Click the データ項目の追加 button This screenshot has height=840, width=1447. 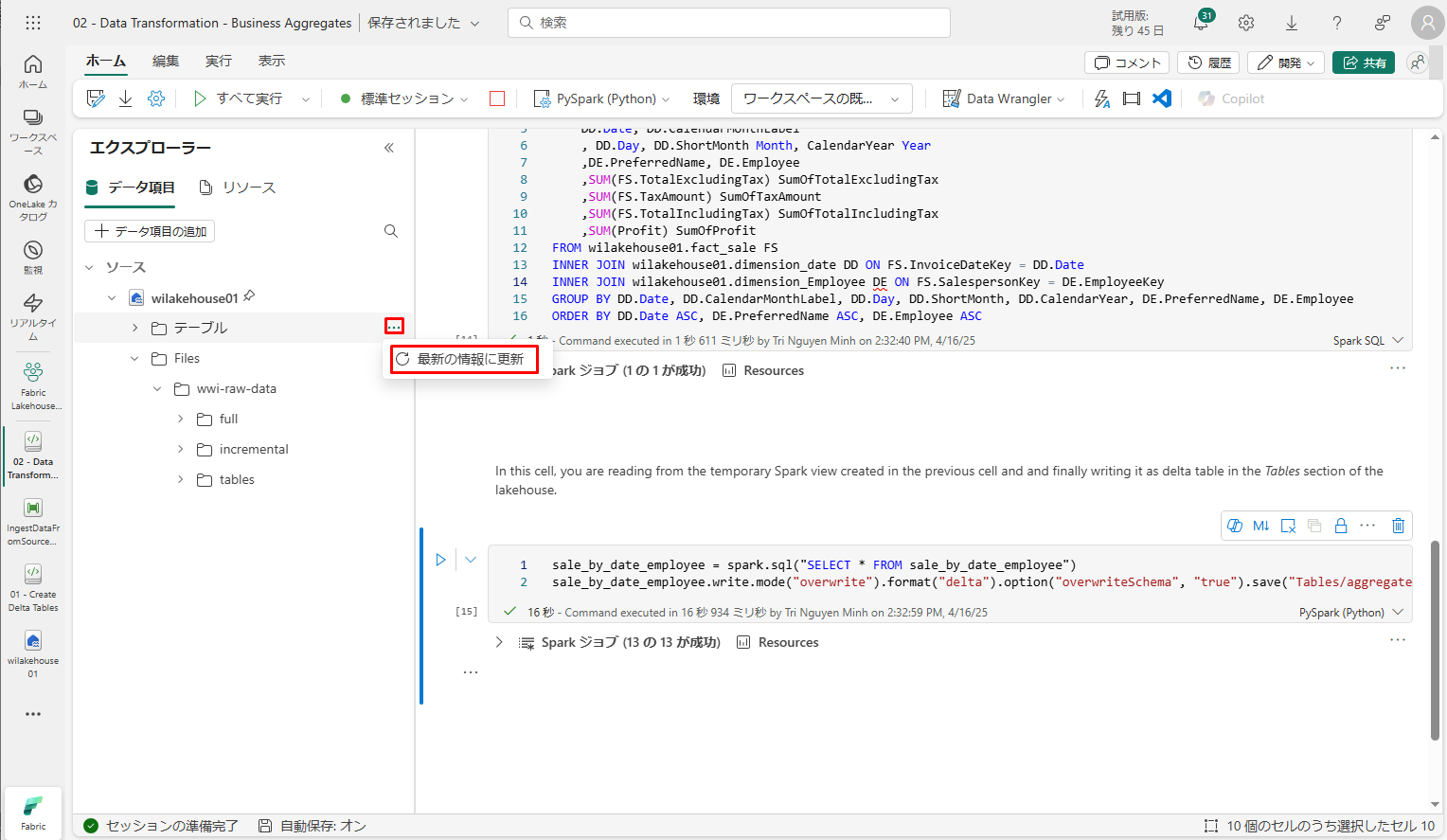pos(151,231)
